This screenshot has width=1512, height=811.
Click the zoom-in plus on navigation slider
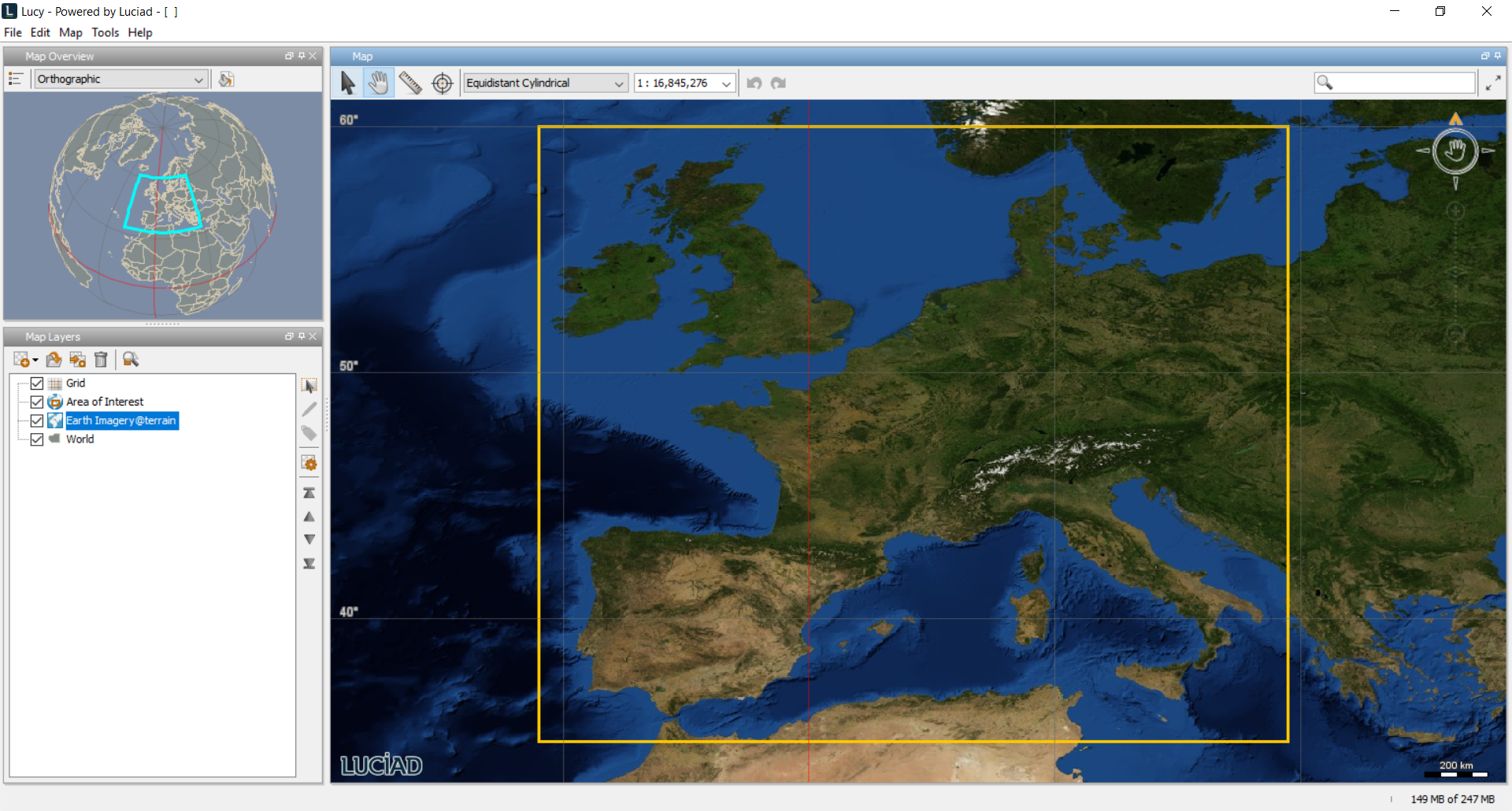(x=1455, y=211)
